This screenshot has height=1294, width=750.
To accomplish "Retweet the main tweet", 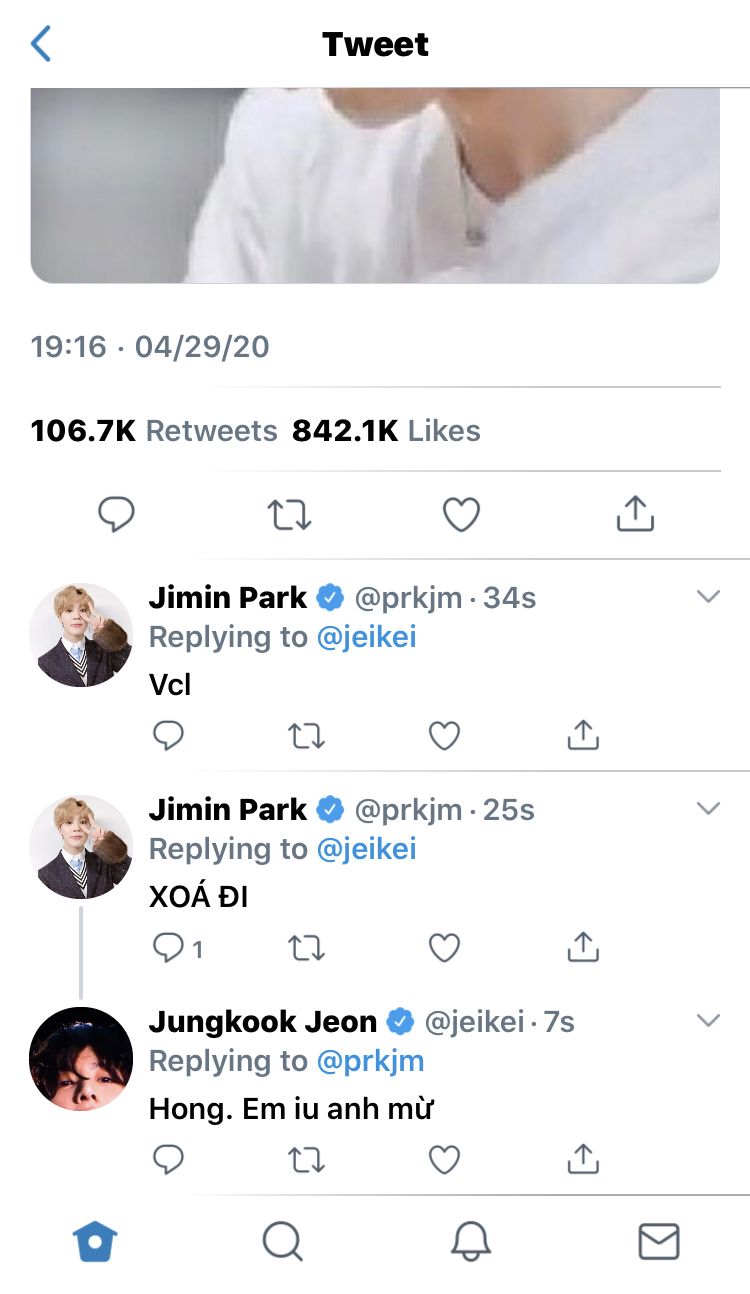I will (290, 515).
